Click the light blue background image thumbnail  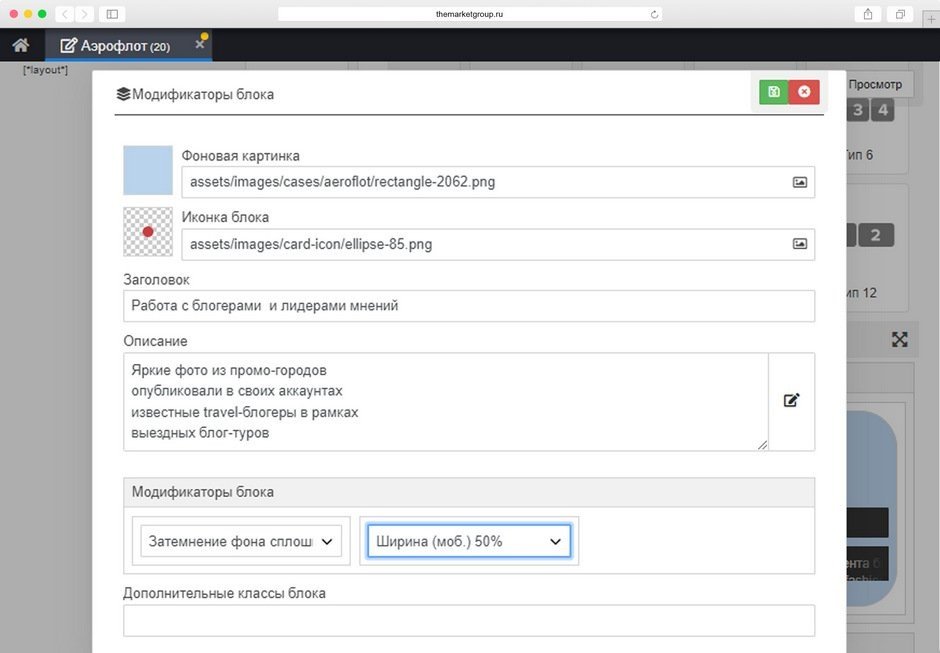coord(148,170)
